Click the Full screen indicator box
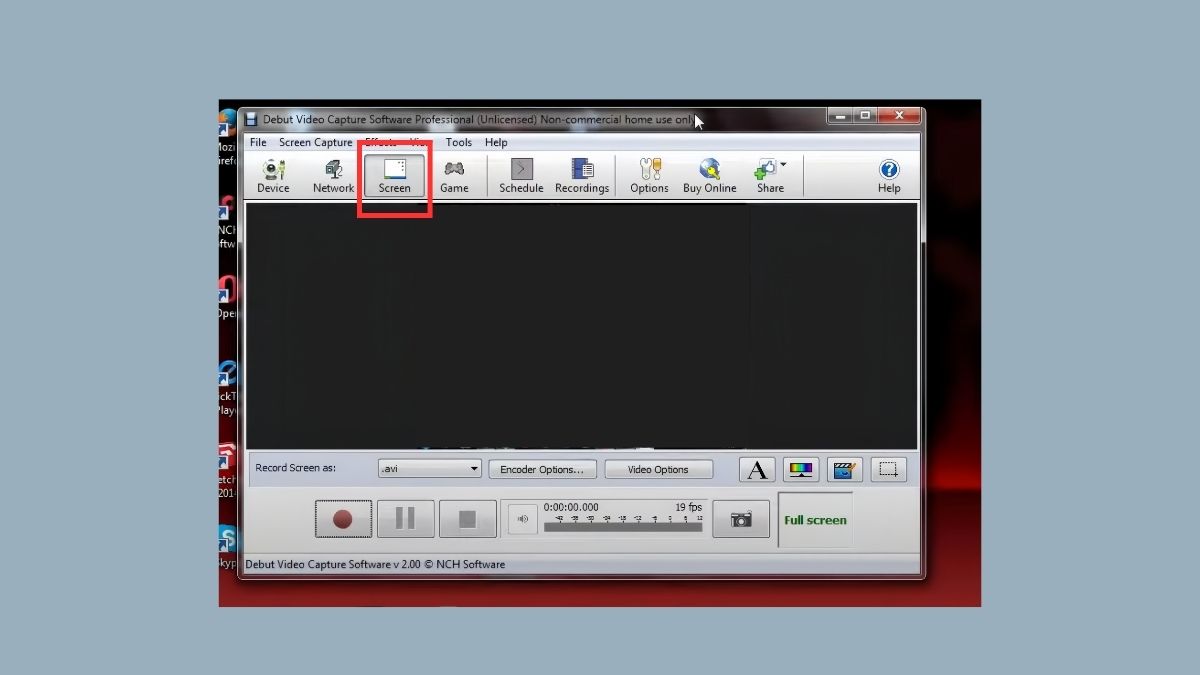 [x=815, y=520]
